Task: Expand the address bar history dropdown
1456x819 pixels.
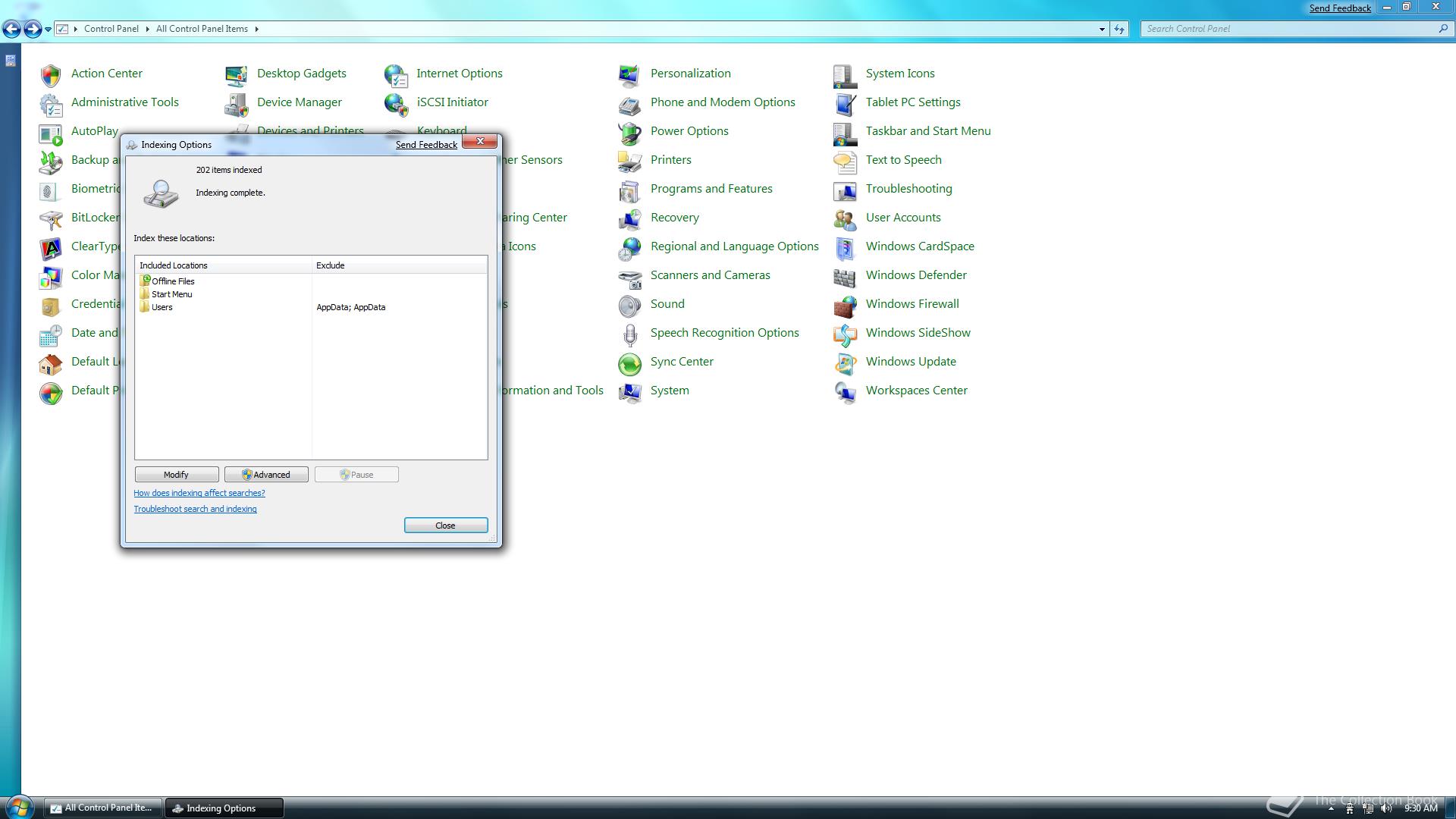Action: (x=1102, y=29)
